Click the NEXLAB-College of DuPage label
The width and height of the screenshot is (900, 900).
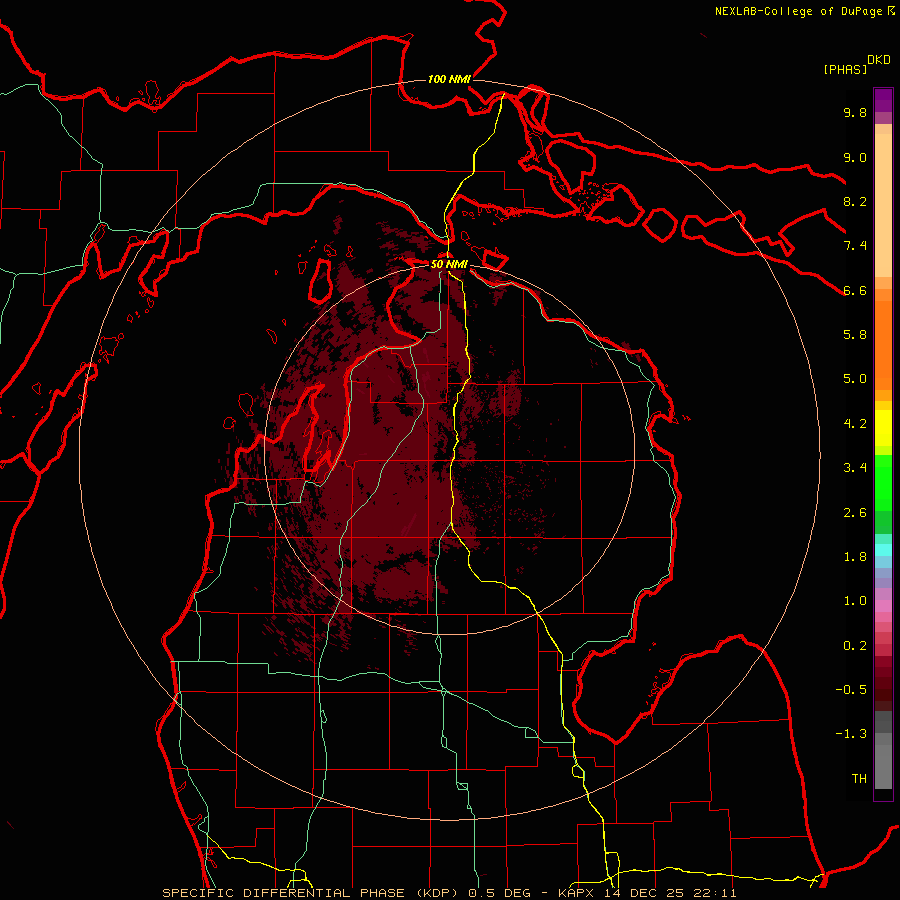[800, 11]
